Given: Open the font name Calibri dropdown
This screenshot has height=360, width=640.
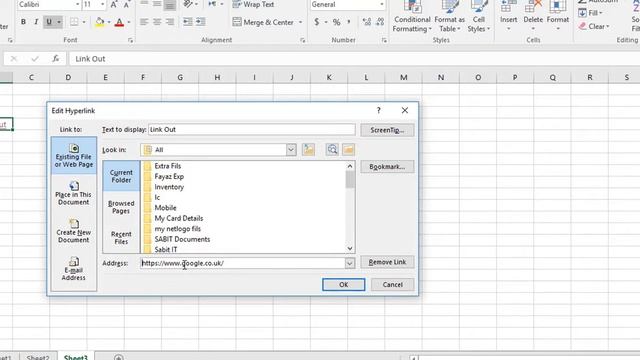Looking at the screenshot, I should 78,4.
